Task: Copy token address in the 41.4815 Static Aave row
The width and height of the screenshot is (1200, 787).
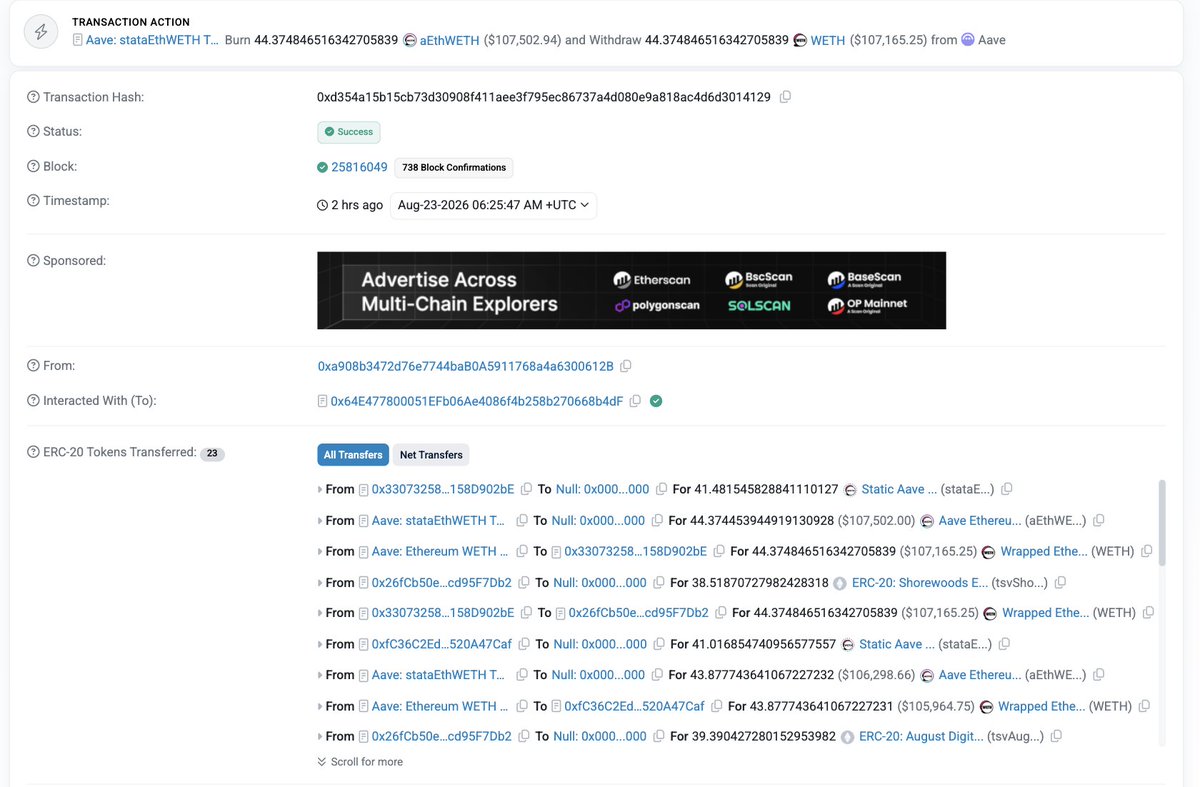Action: [1007, 489]
